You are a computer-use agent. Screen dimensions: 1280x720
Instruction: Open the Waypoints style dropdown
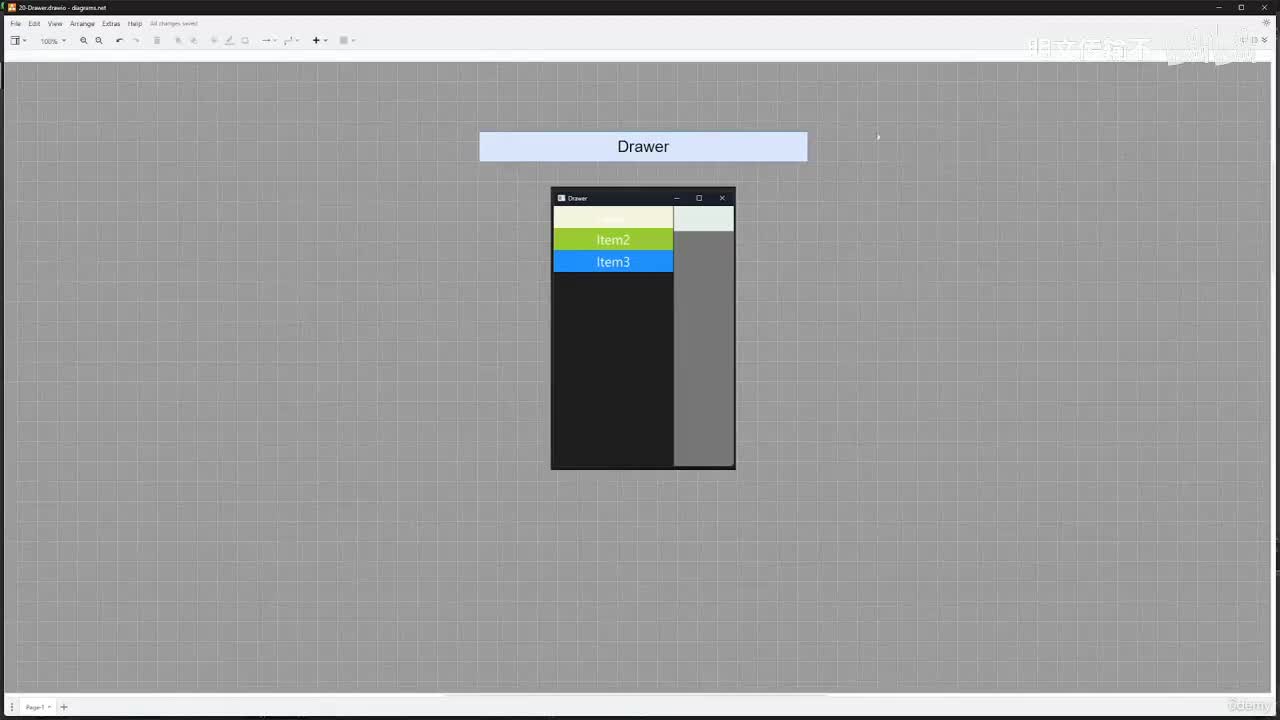[x=290, y=41]
